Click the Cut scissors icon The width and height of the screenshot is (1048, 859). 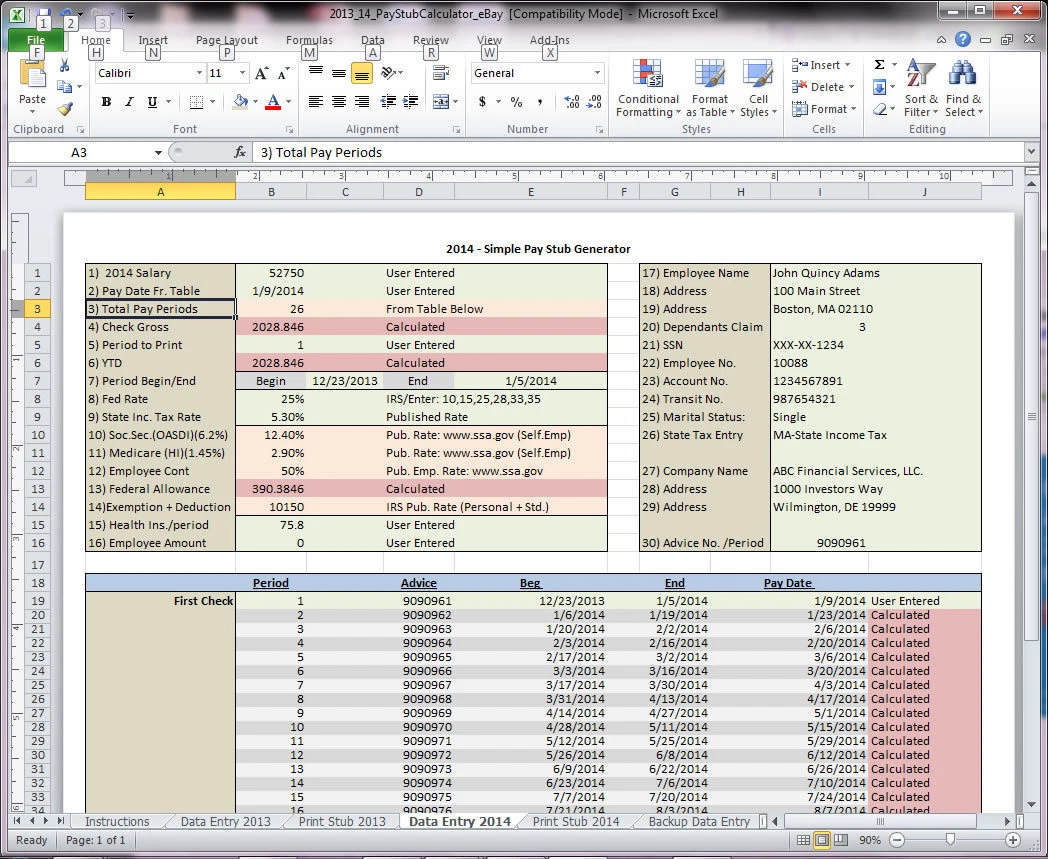(x=65, y=66)
